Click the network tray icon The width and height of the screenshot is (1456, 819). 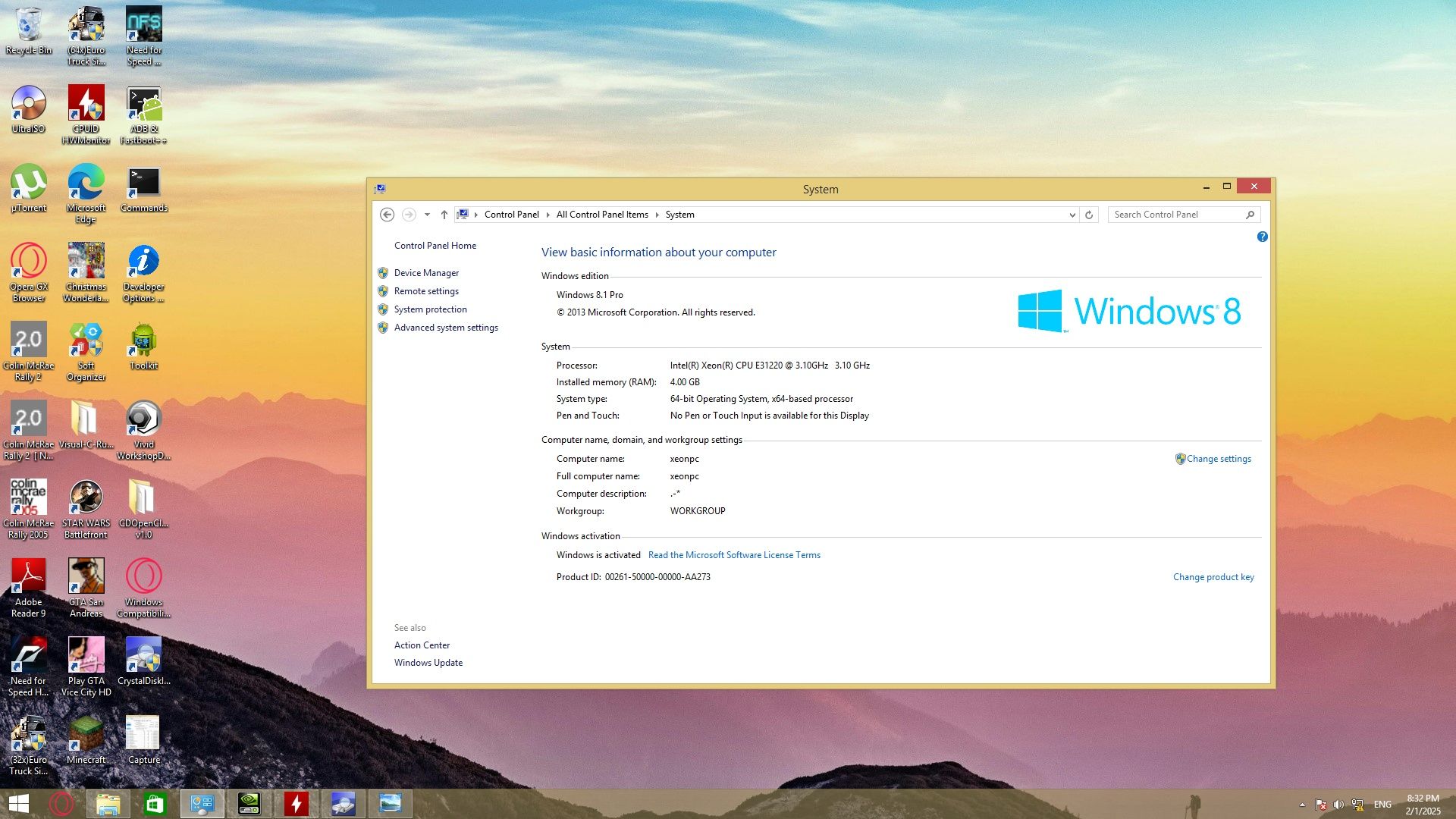1357,805
